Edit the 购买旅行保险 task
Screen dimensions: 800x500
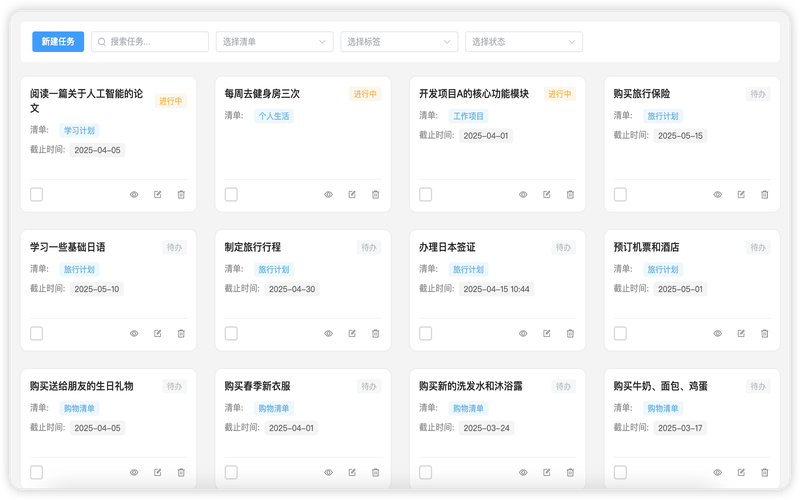click(x=741, y=194)
